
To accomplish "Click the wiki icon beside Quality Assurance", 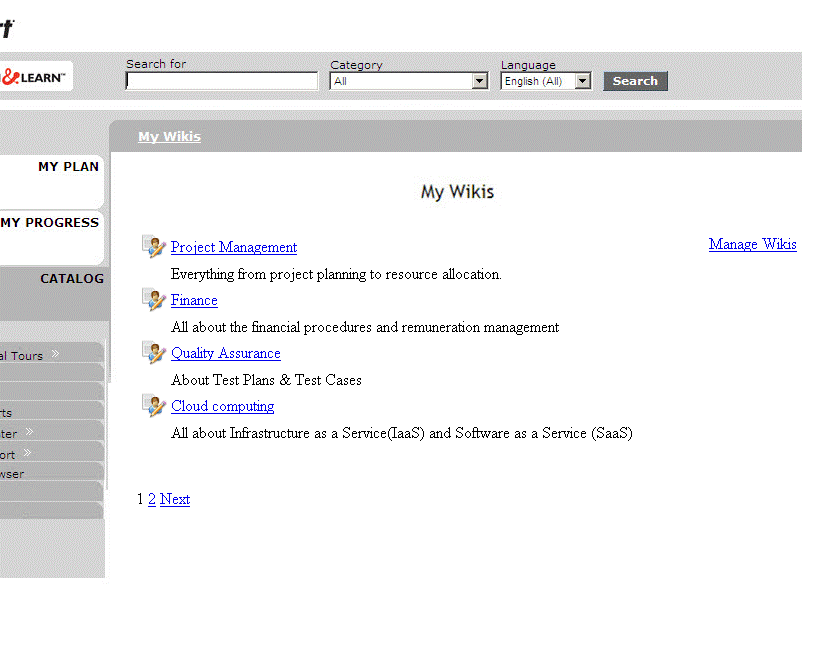I will 154,353.
